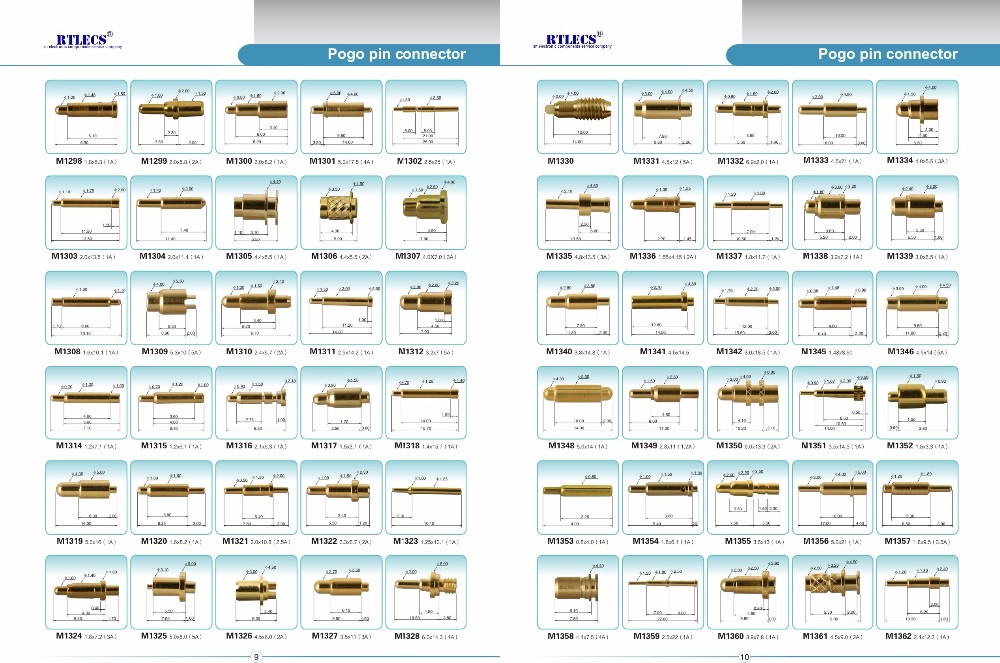Viewport: 1000px width, 663px height.
Task: Click page number 9 at bottom
Action: point(255,656)
